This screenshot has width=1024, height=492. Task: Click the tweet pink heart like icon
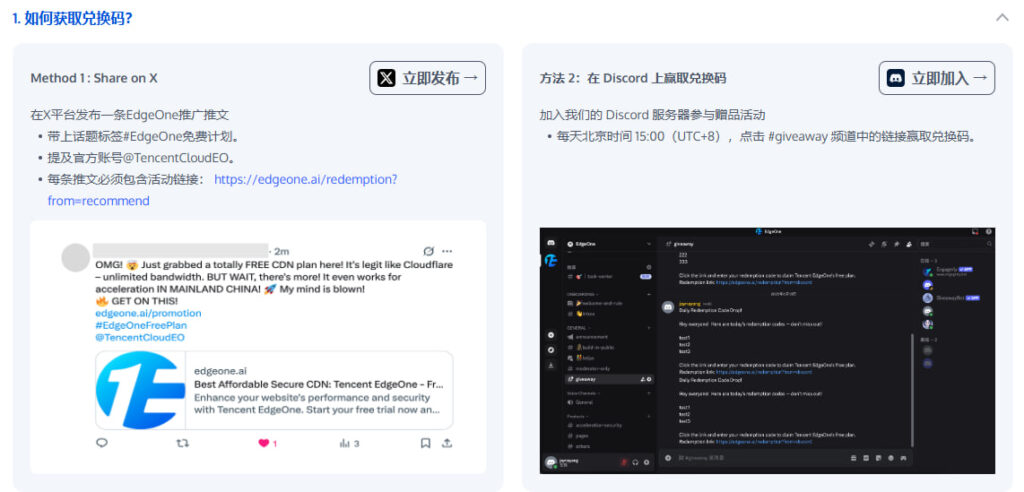coord(263,443)
